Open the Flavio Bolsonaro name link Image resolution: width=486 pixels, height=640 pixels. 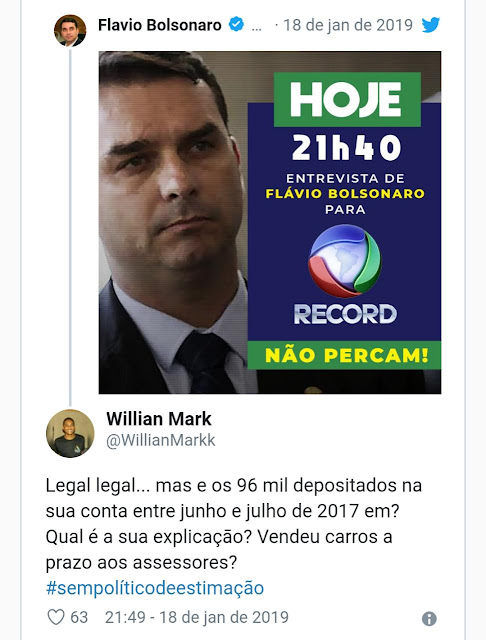(160, 25)
